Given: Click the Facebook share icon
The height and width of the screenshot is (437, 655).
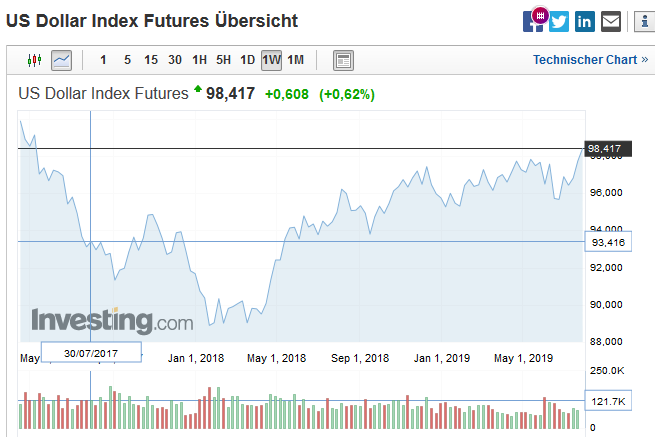Looking at the screenshot, I should click(x=533, y=21).
